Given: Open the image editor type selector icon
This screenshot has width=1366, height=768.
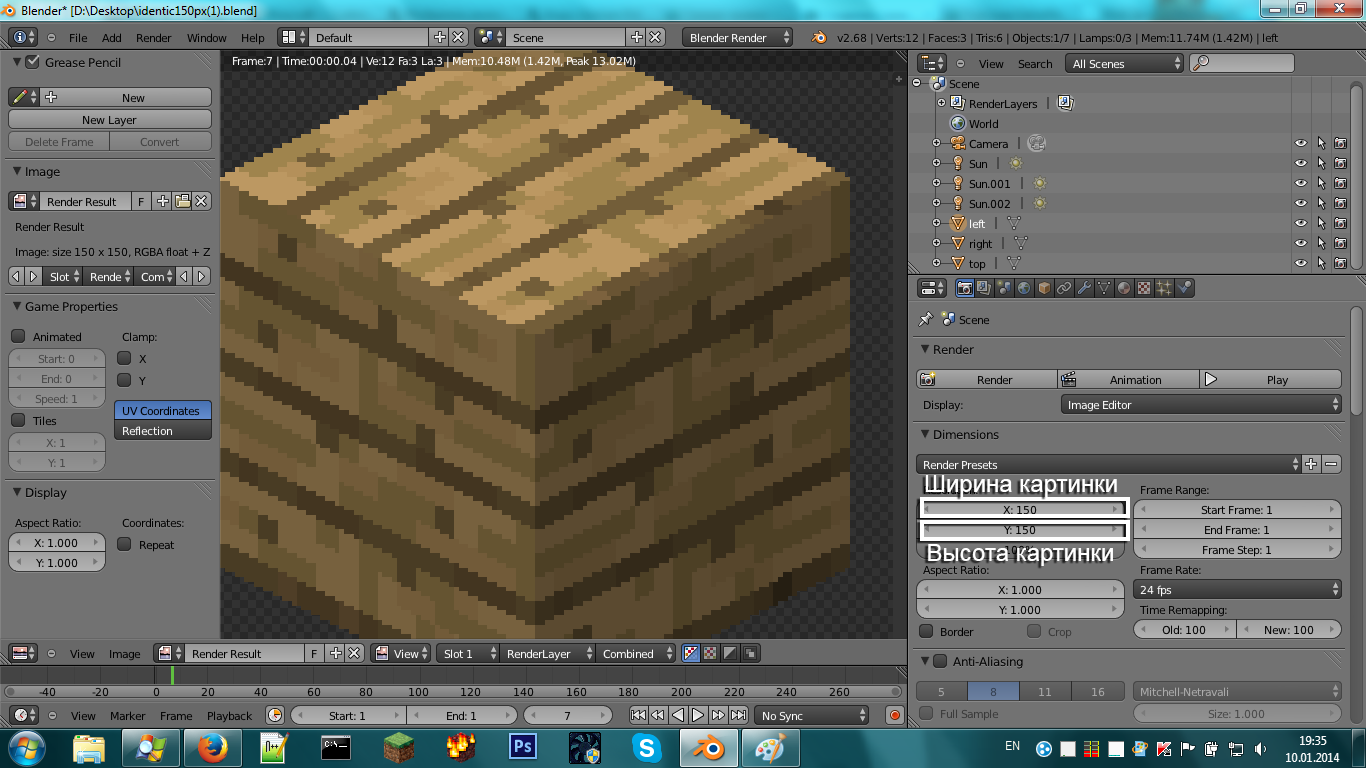Looking at the screenshot, I should point(23,653).
